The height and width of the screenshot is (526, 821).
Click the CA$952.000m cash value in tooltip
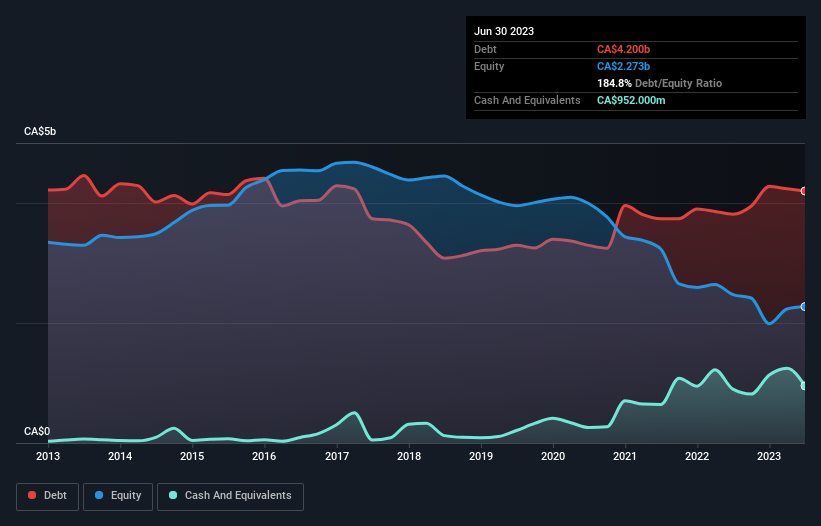point(631,100)
